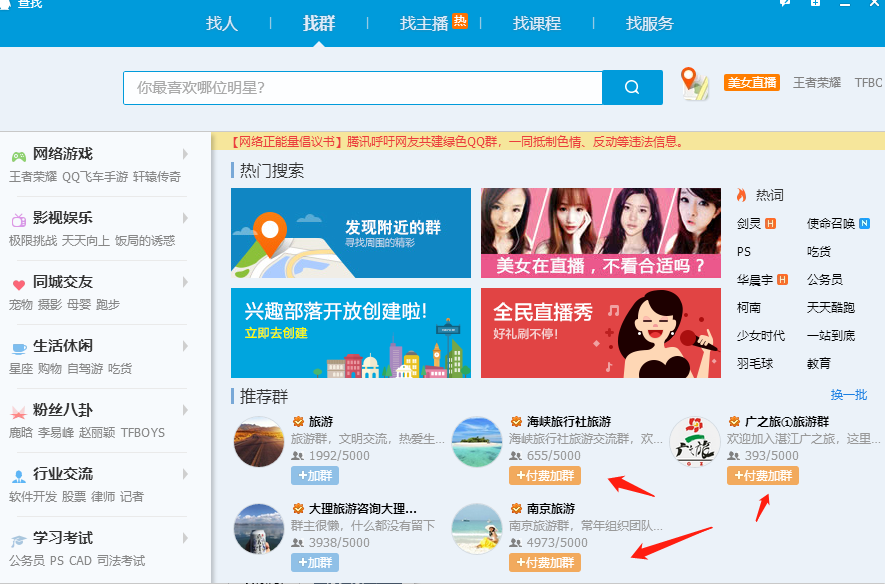Click 换一批 to refresh recommended groups
The image size is (885, 584).
click(849, 394)
